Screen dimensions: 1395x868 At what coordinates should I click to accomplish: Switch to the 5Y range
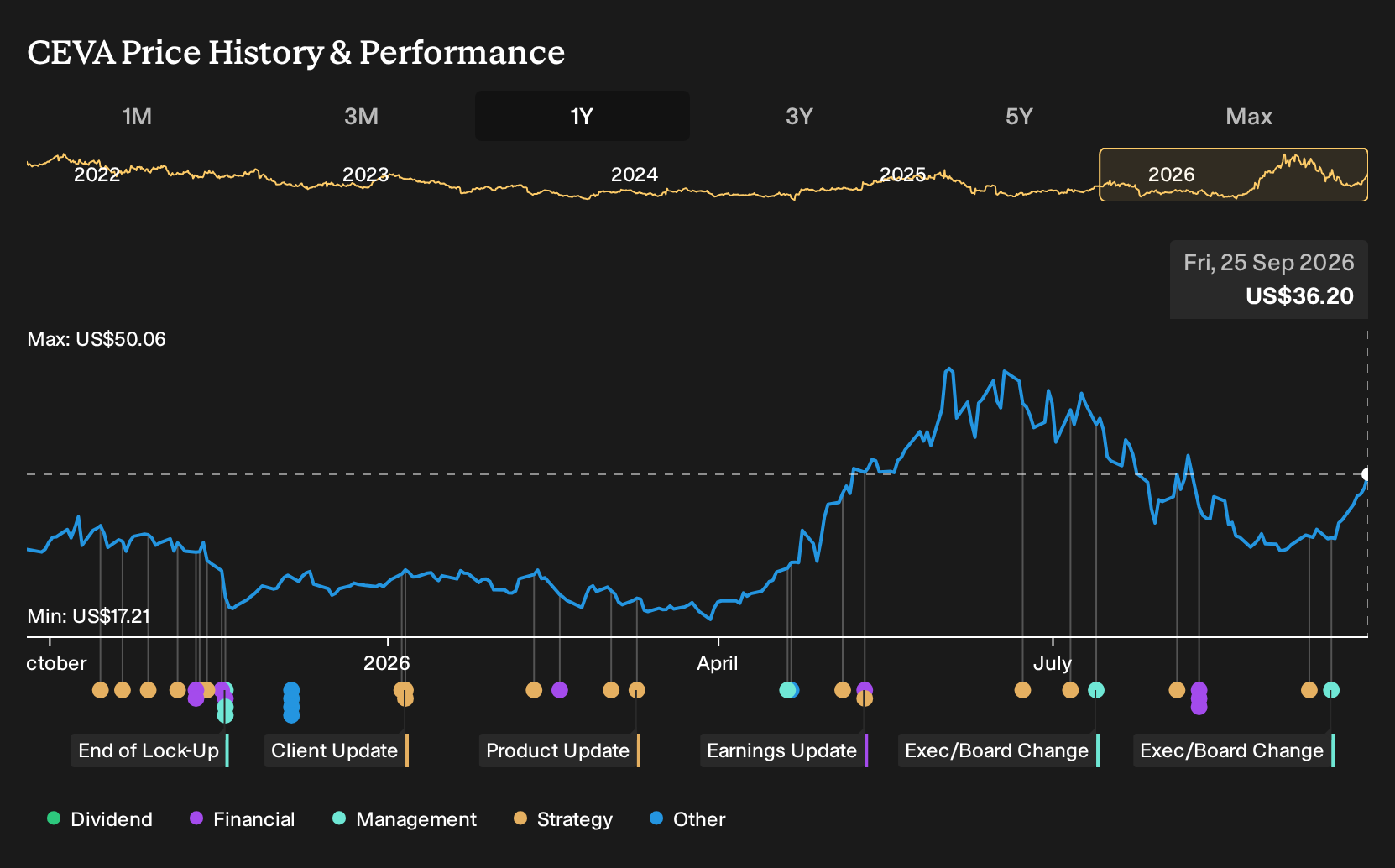[x=1019, y=116]
